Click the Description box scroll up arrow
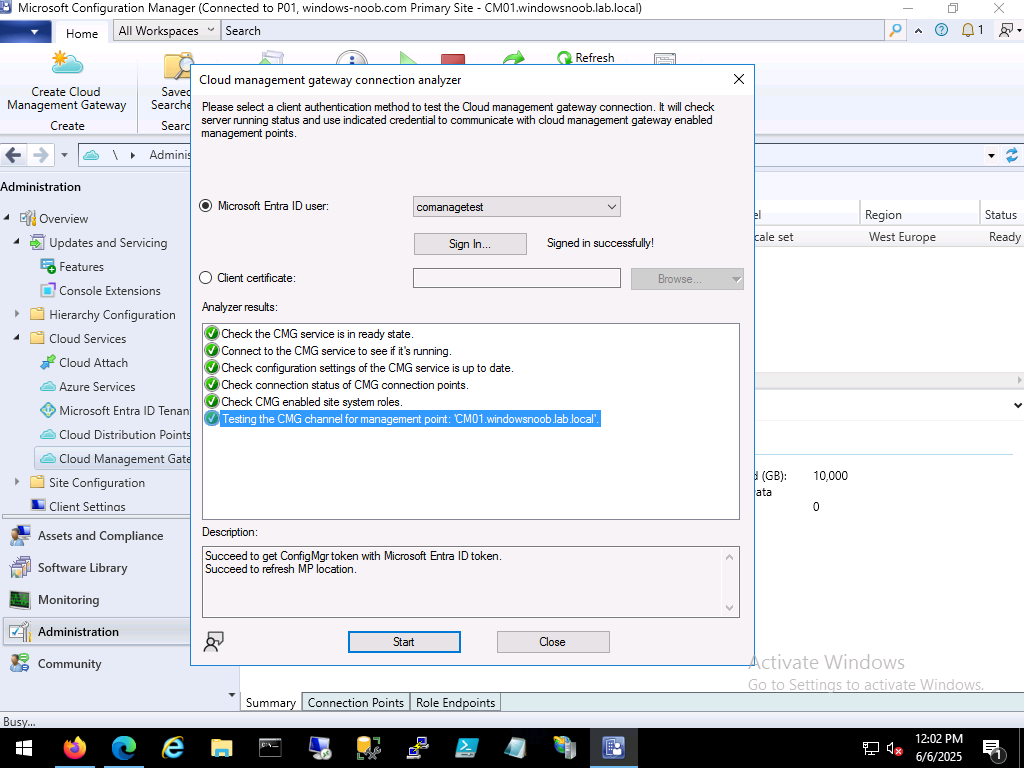1024x768 pixels. [x=729, y=557]
